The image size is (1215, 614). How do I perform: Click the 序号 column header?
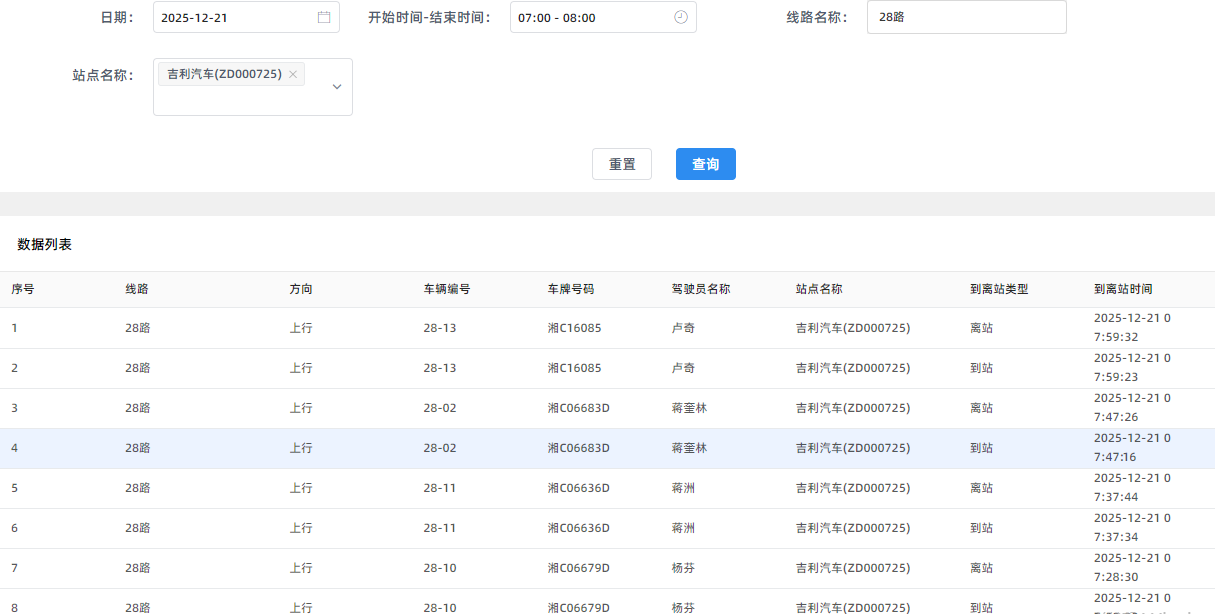[23, 289]
